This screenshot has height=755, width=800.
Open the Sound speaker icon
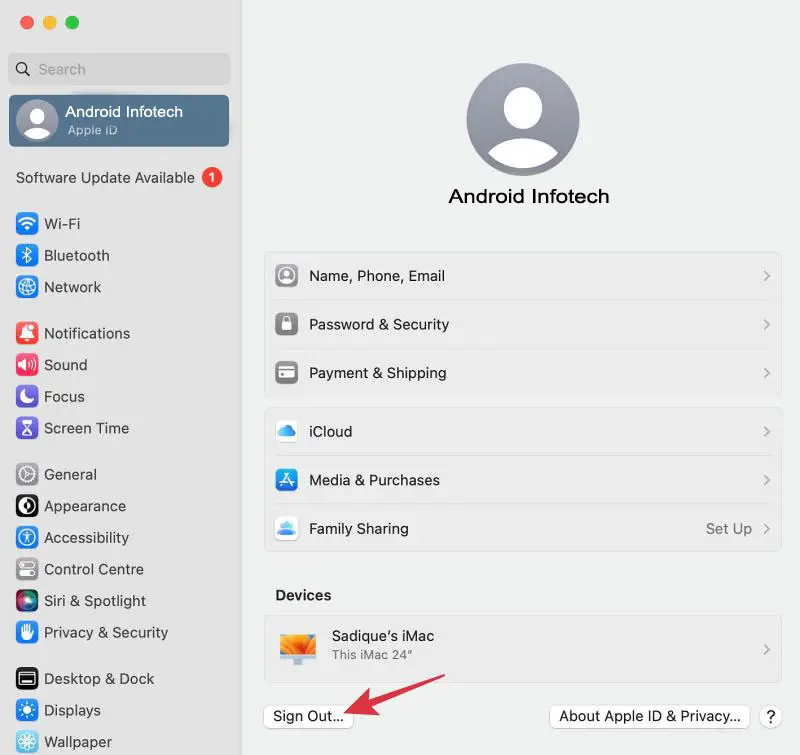pos(27,365)
